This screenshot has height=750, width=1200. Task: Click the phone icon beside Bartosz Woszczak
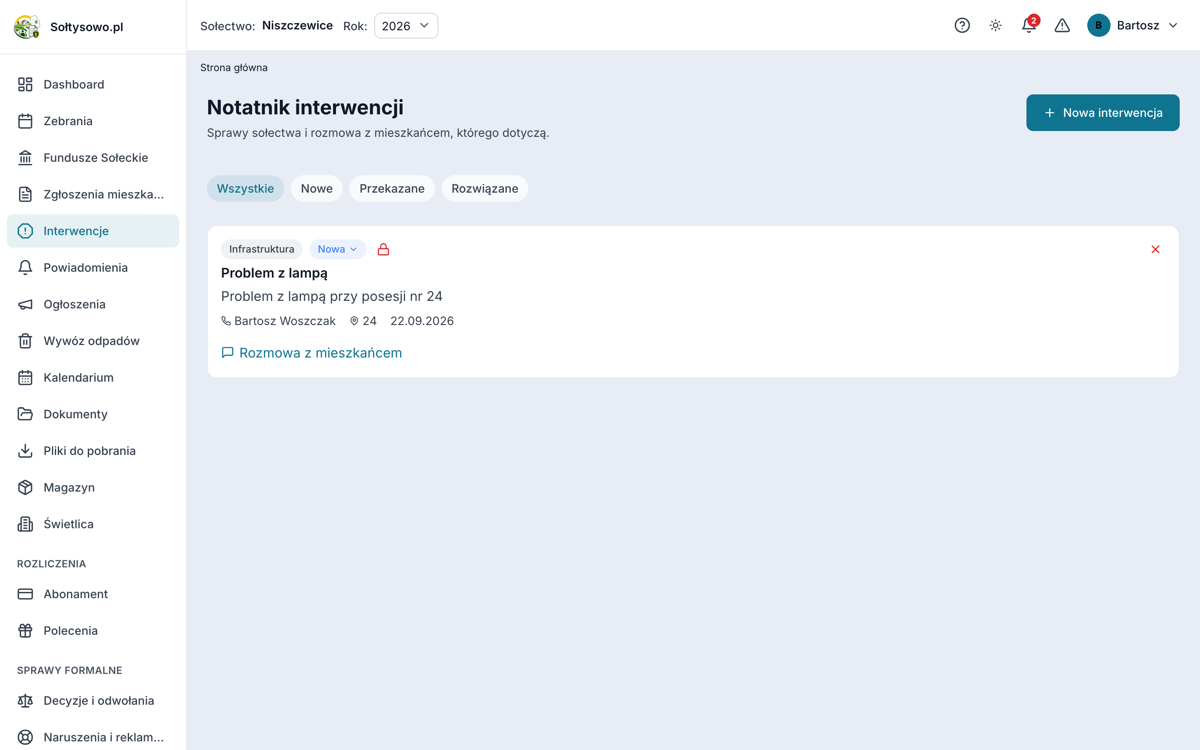pos(226,321)
